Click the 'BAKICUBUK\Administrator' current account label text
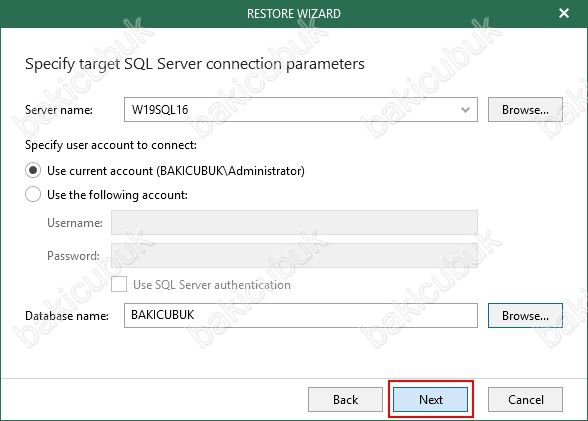The image size is (588, 421). coord(230,171)
